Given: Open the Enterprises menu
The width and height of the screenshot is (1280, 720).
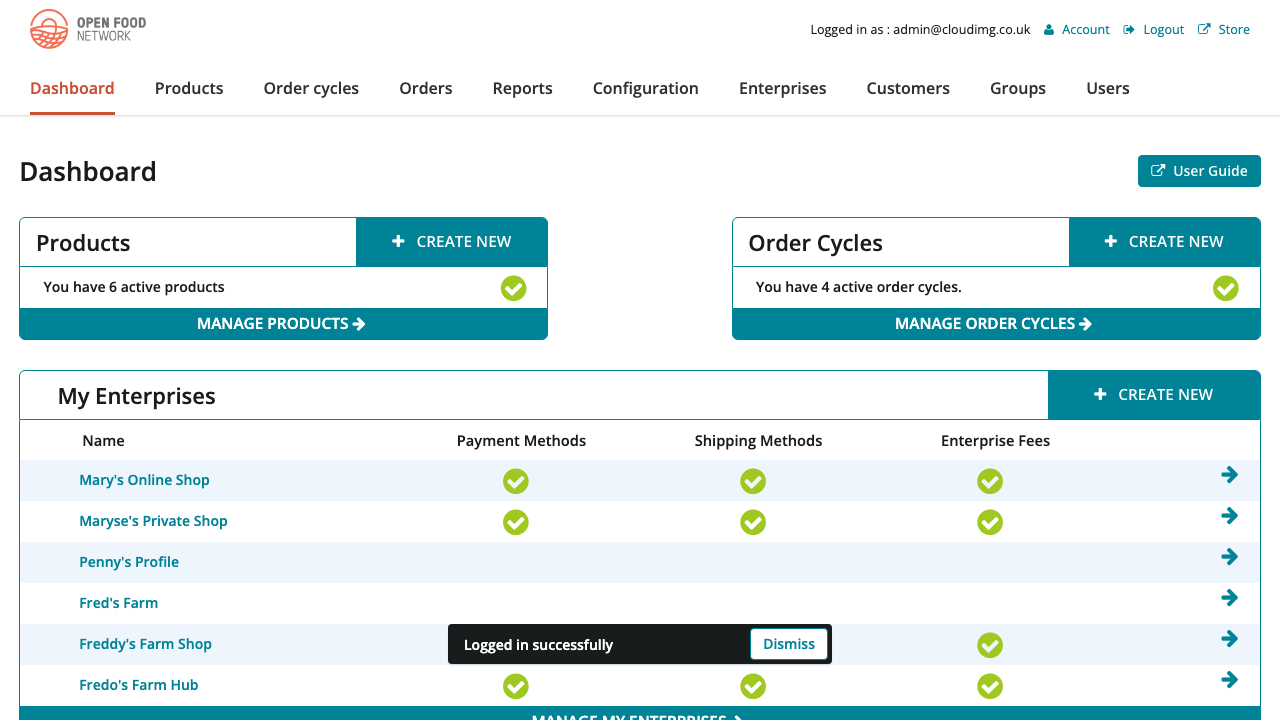Looking at the screenshot, I should (783, 88).
